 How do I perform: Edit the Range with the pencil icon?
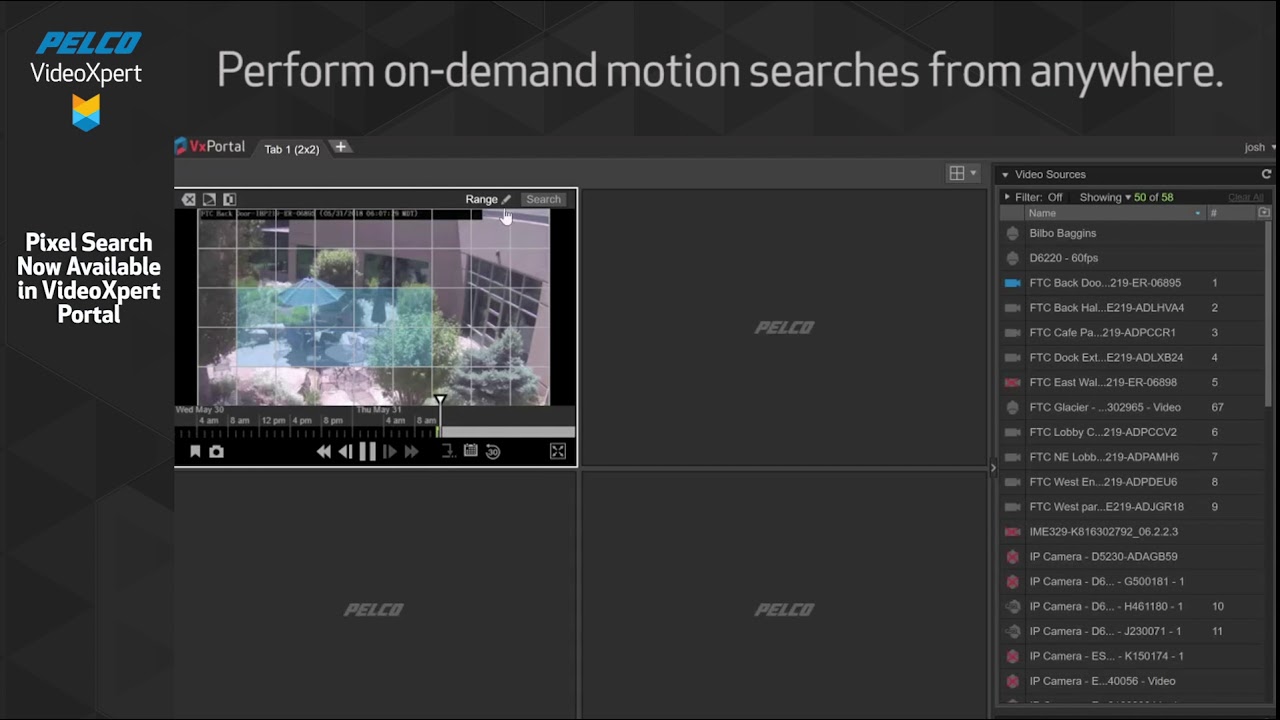click(506, 200)
